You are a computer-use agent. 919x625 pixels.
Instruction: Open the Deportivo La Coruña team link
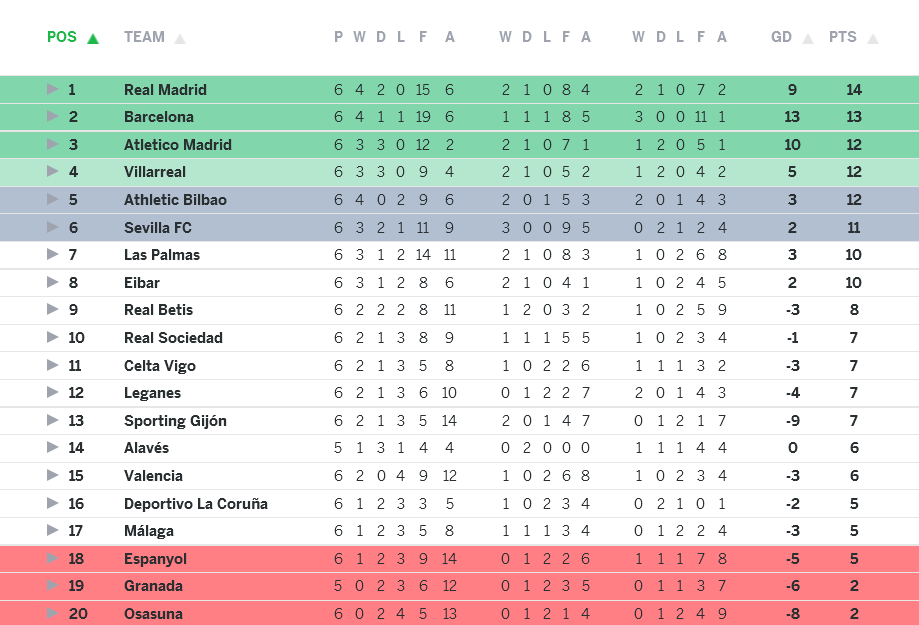click(x=196, y=503)
